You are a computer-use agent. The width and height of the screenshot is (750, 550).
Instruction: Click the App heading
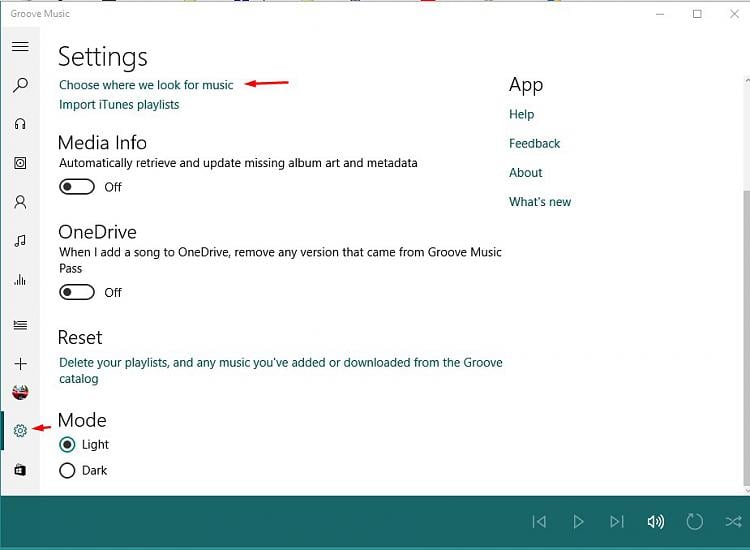coord(526,85)
